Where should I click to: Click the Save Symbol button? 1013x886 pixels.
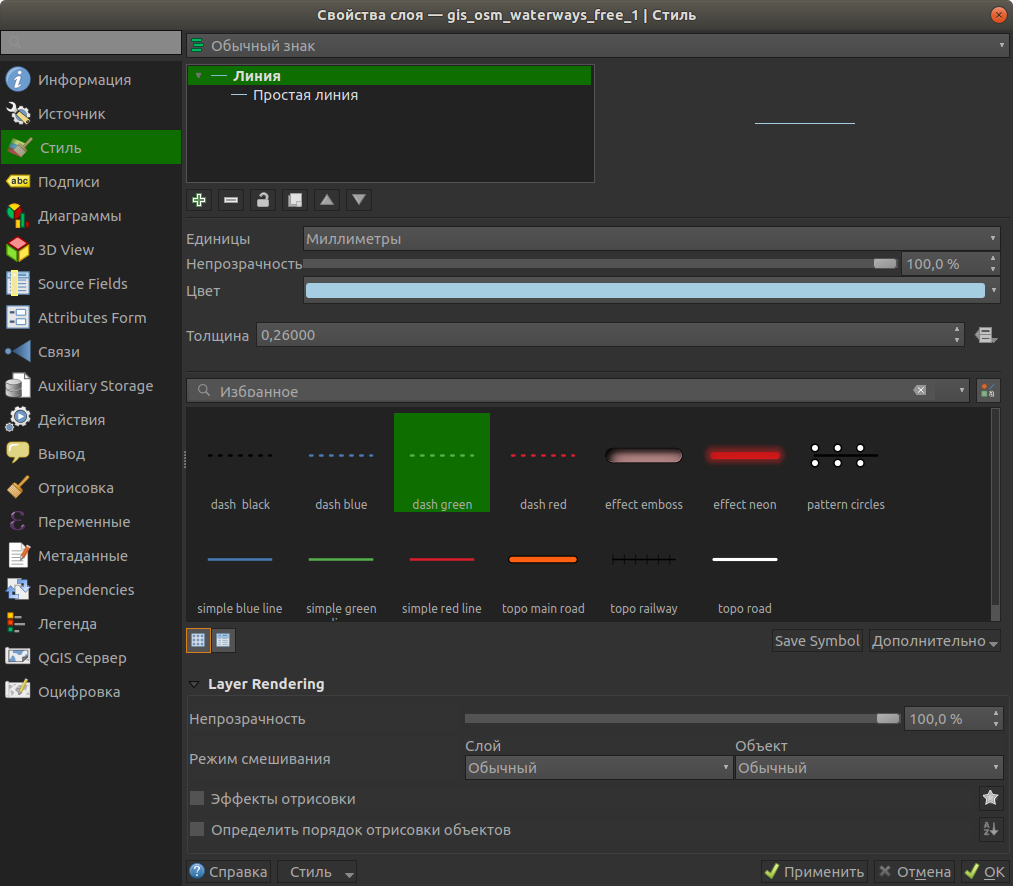pos(816,641)
